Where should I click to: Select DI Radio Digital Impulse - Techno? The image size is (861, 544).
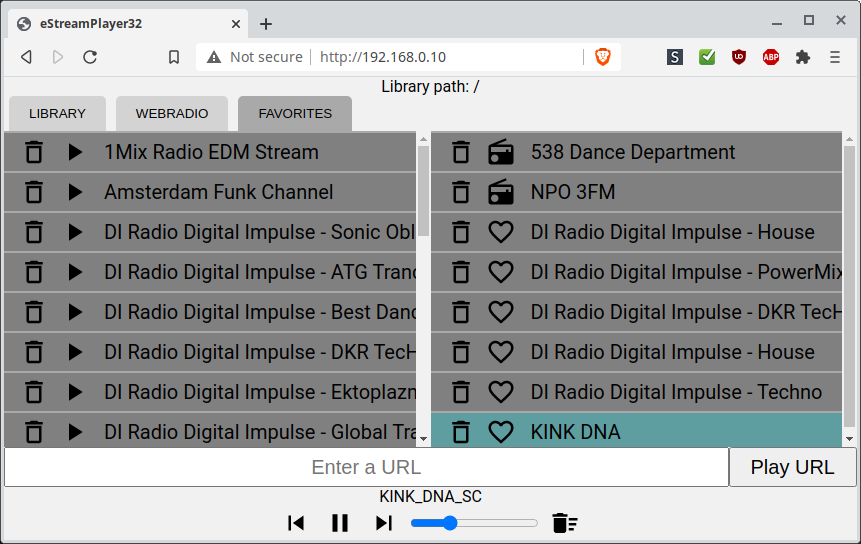636,392
